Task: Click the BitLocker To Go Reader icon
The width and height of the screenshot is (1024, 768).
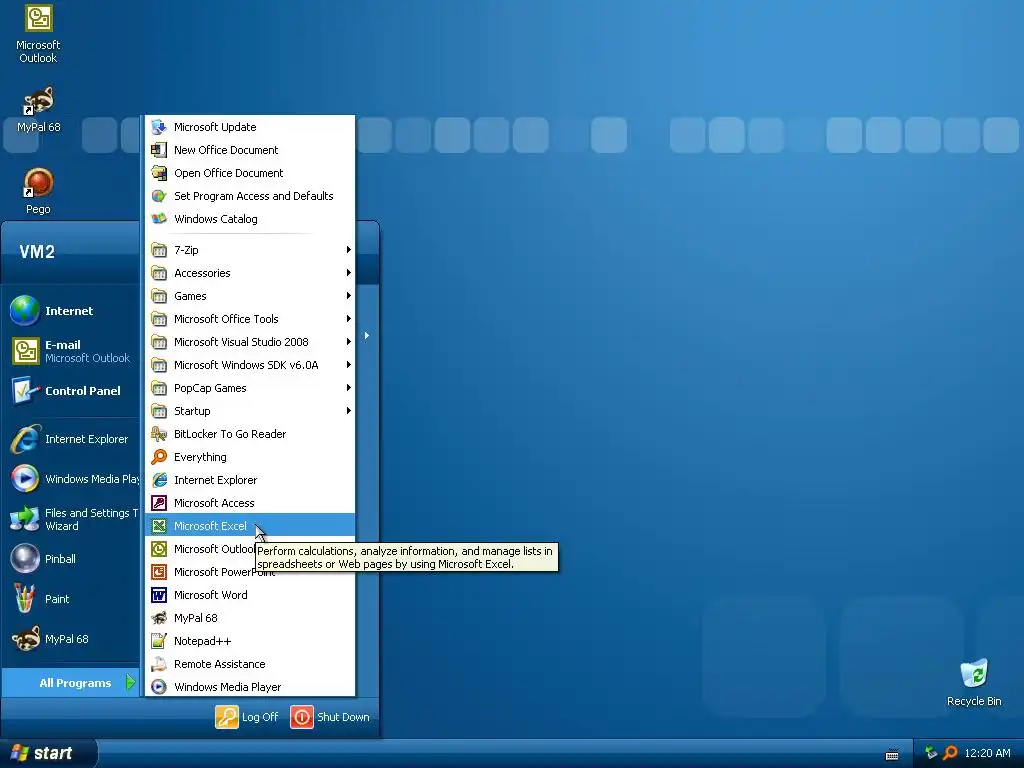Action: point(159,434)
